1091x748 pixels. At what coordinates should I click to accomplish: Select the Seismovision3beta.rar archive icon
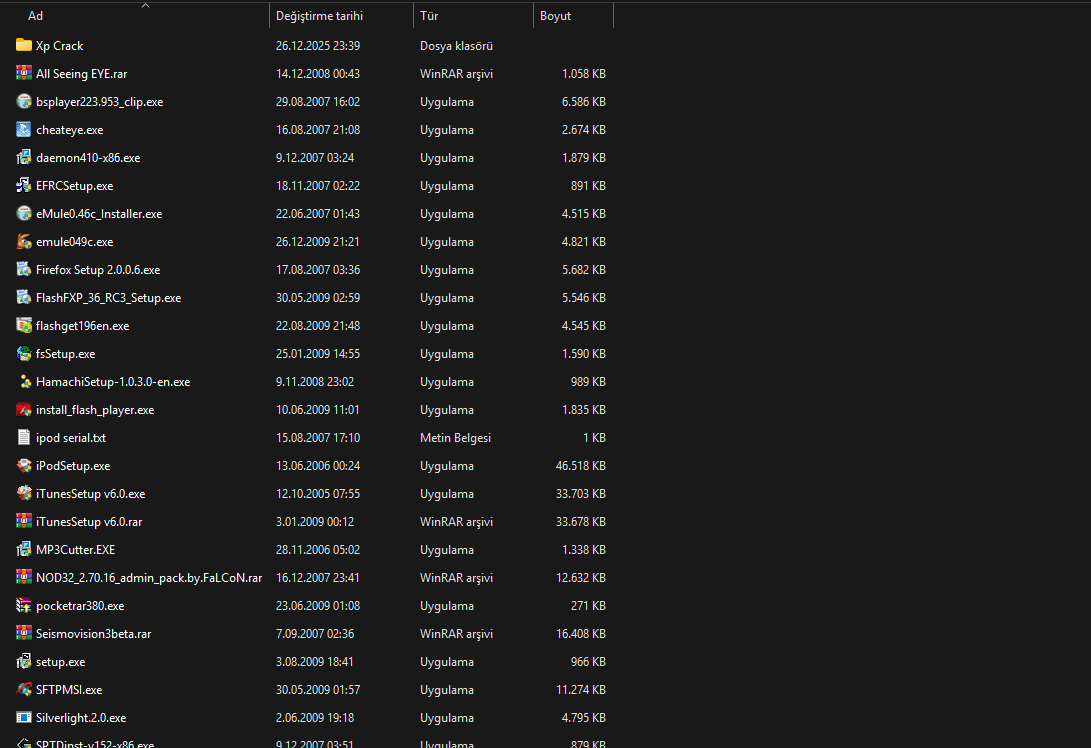pyautogui.click(x=24, y=633)
